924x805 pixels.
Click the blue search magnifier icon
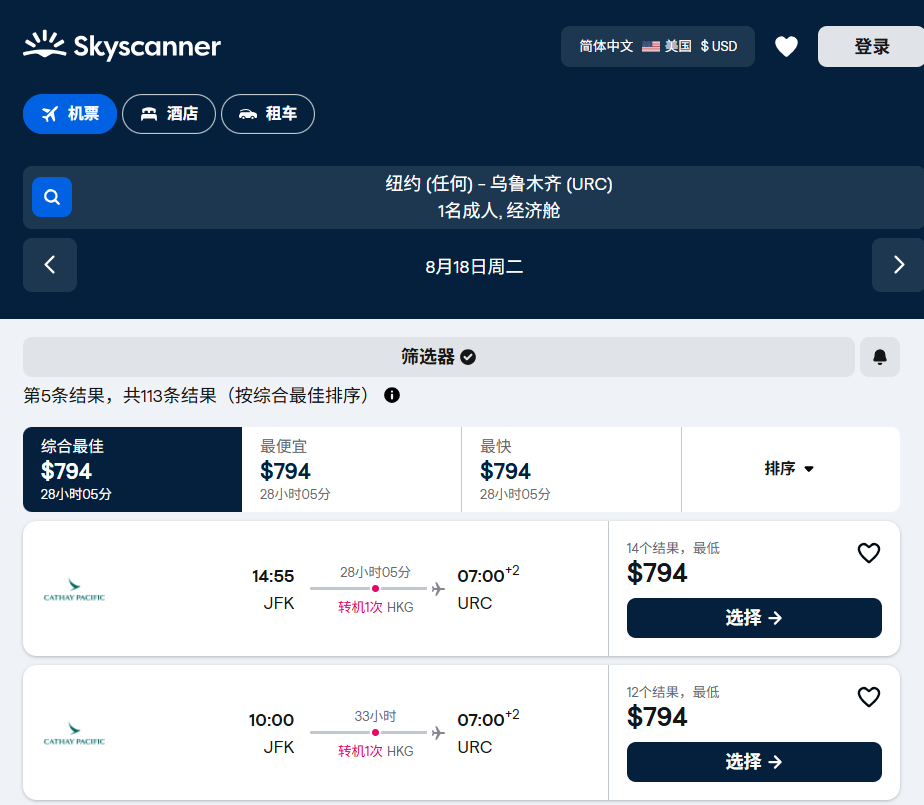click(52, 197)
